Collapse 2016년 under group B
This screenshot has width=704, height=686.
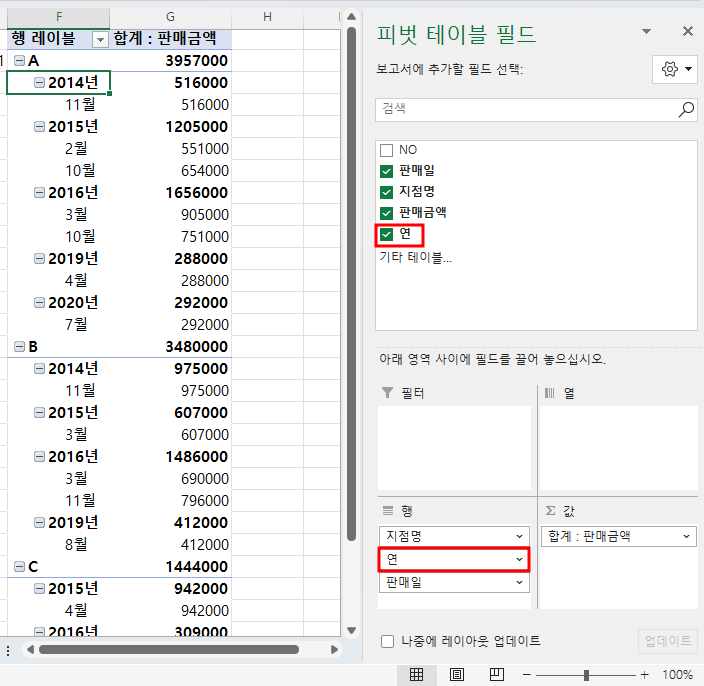point(40,457)
